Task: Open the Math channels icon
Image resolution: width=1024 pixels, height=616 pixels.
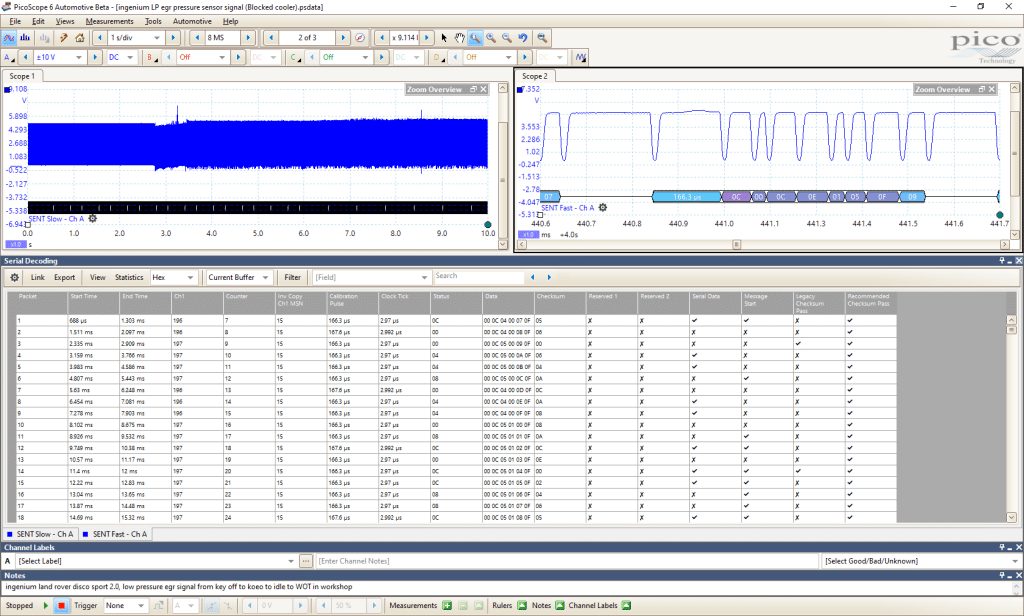Action: [x=581, y=57]
